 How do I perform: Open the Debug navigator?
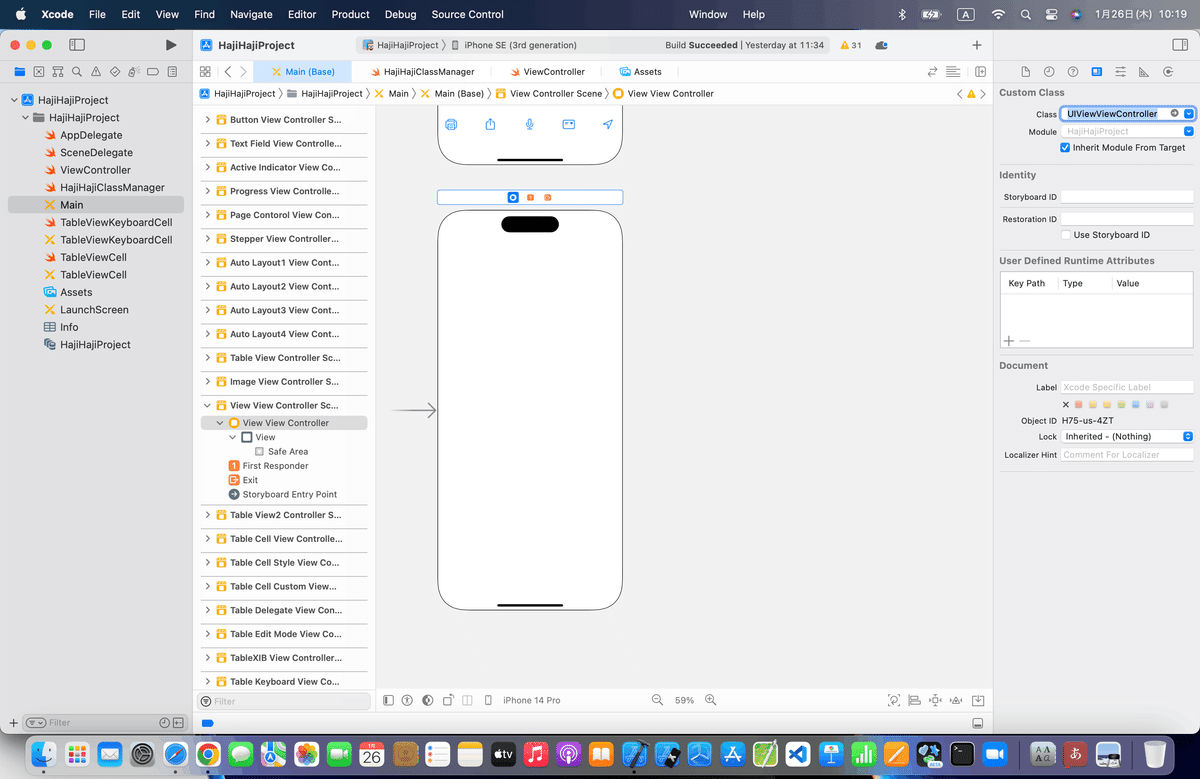(x=134, y=72)
